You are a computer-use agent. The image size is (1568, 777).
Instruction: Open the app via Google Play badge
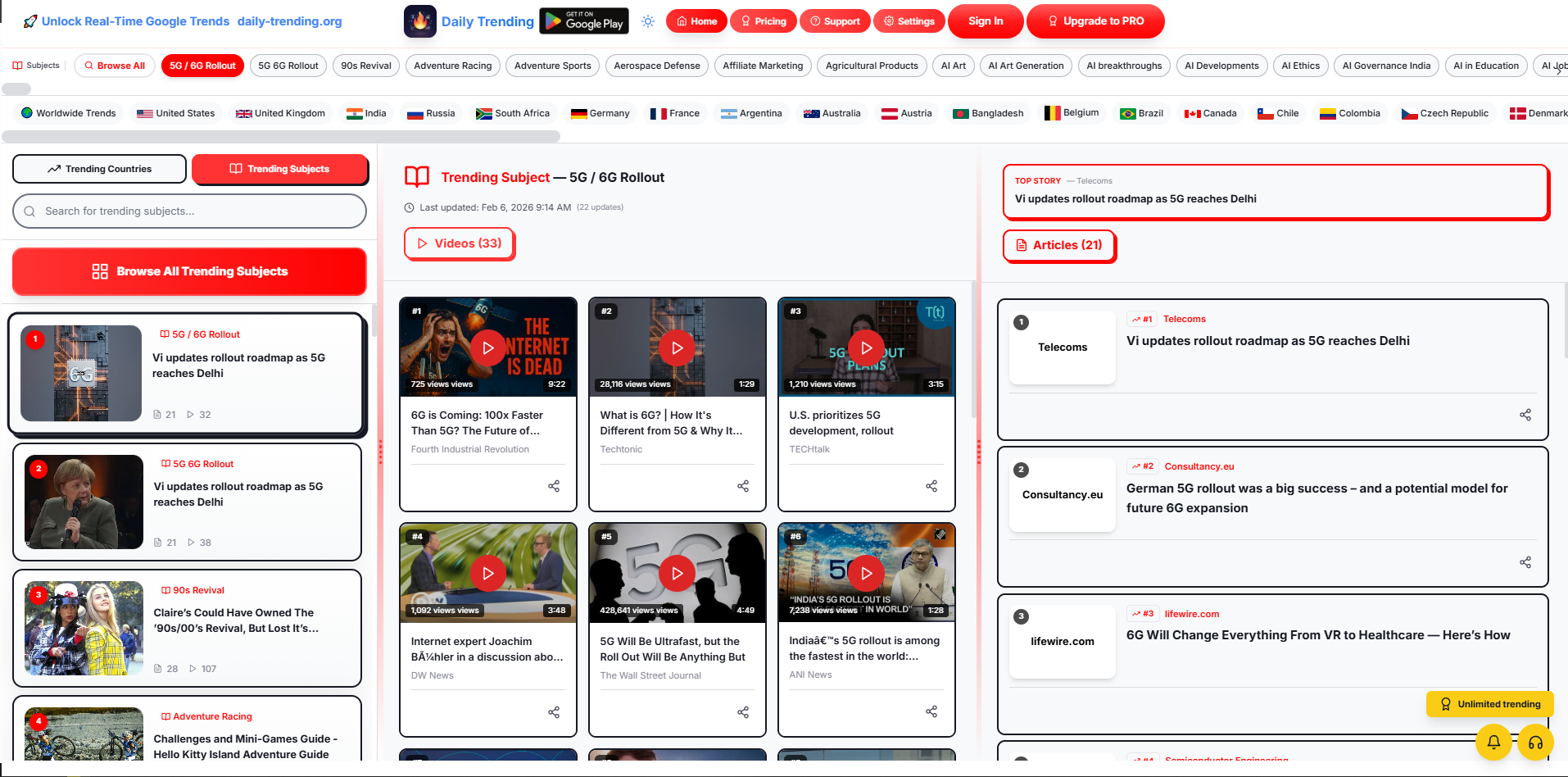point(583,20)
